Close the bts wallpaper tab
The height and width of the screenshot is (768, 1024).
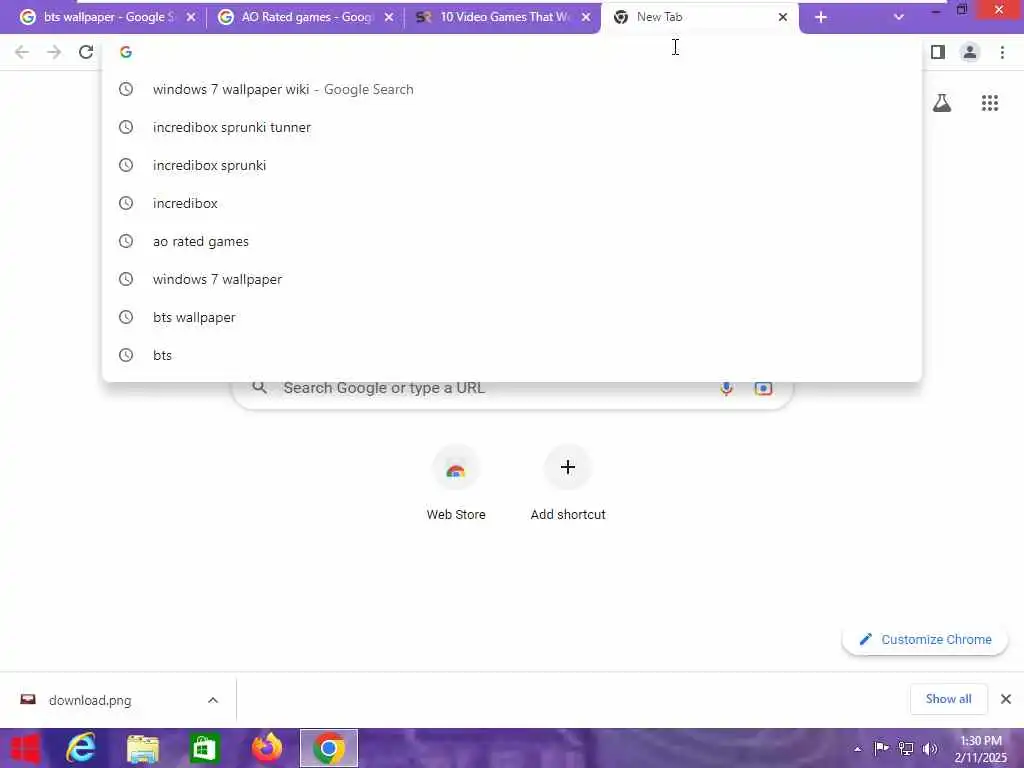pos(191,18)
